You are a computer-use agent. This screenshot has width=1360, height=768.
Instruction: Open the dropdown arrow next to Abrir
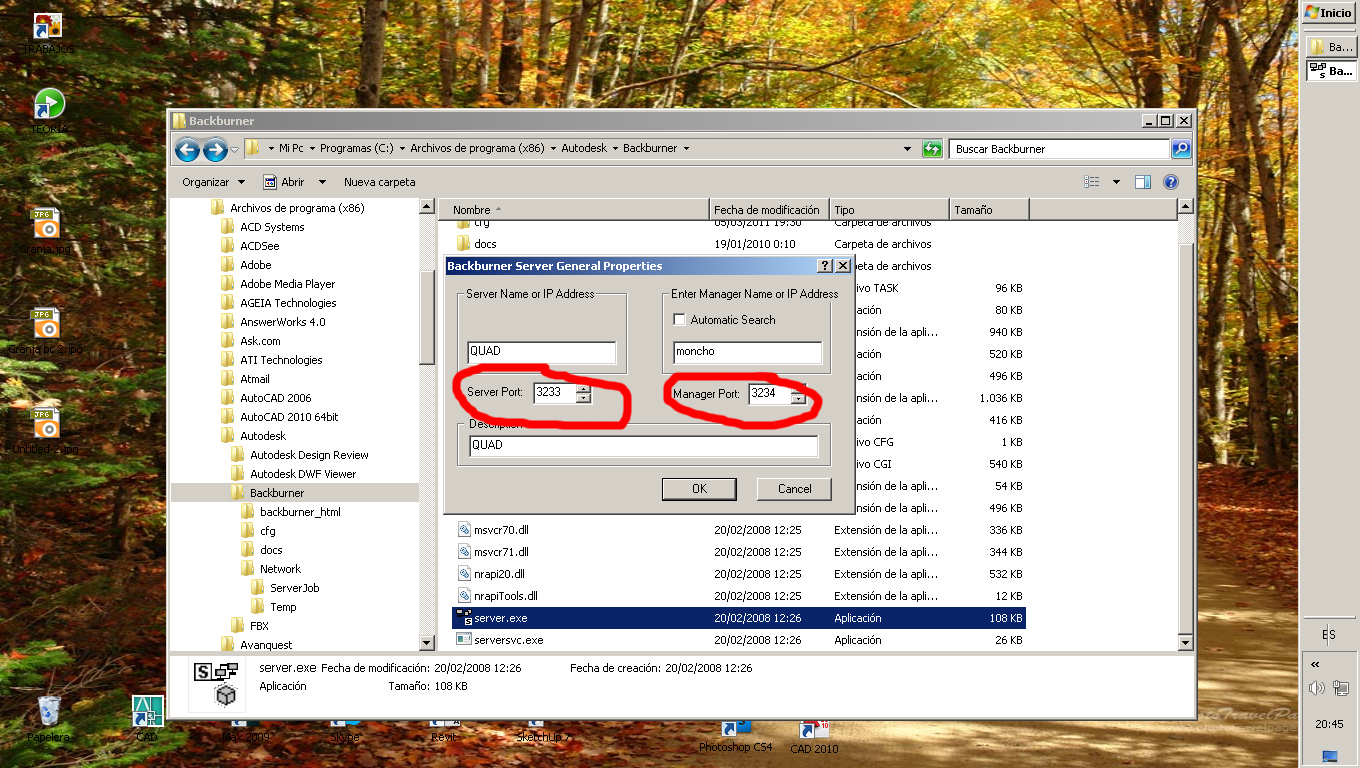(x=322, y=182)
